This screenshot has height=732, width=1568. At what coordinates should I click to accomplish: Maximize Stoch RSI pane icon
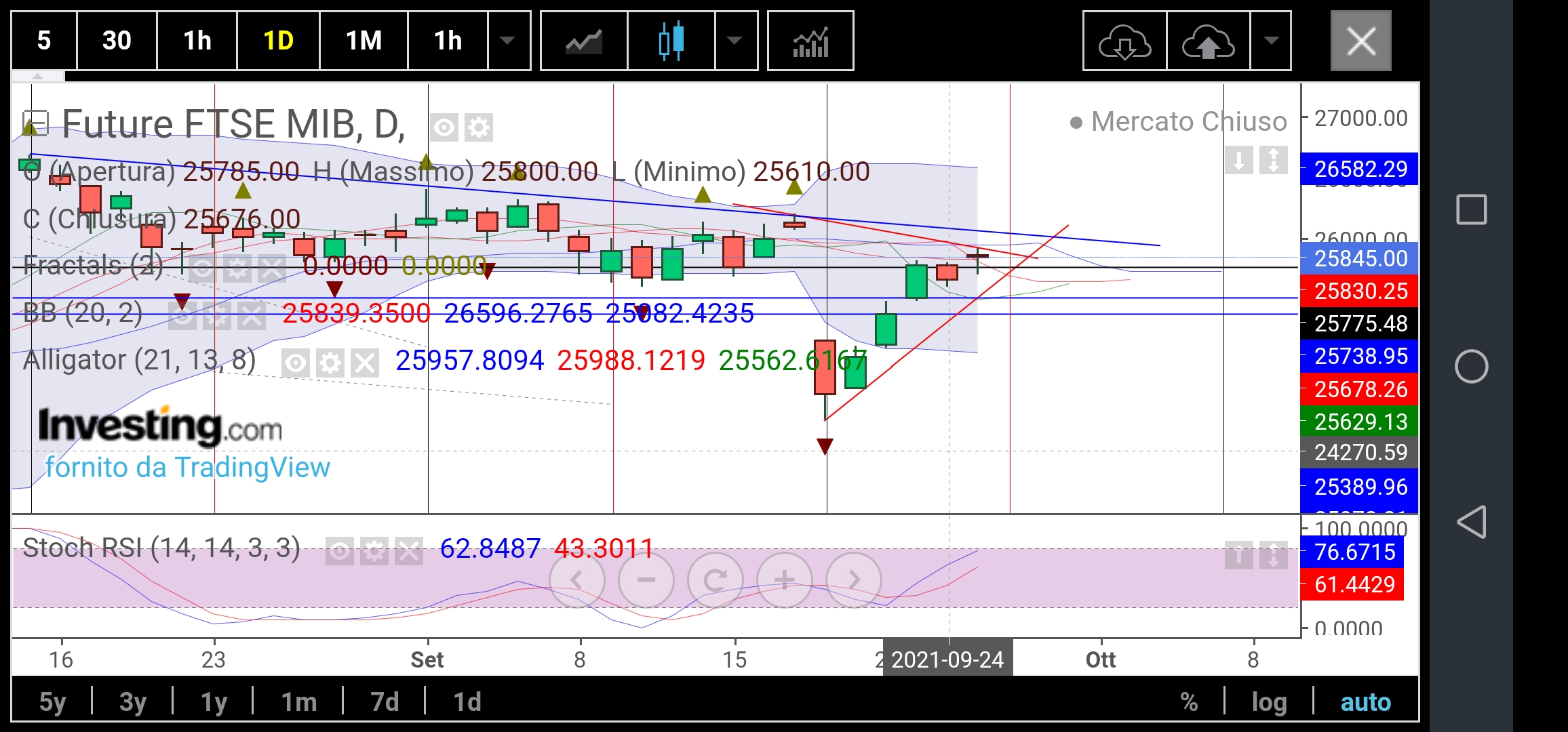pyautogui.click(x=1274, y=555)
